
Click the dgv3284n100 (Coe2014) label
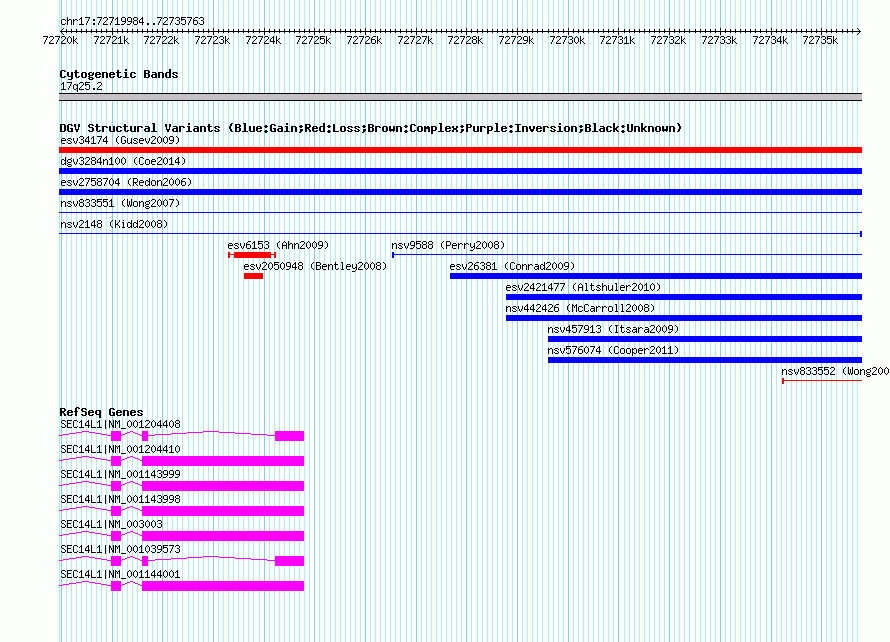[123, 161]
